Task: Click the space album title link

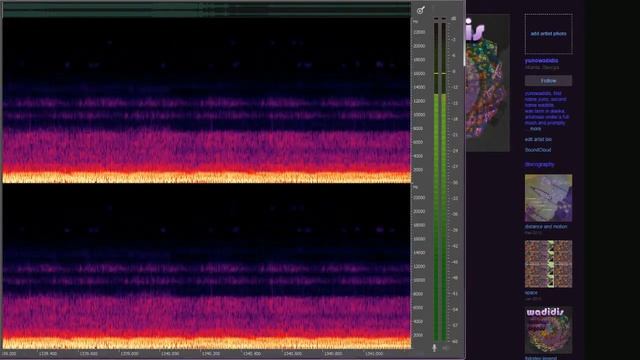Action: (531, 293)
